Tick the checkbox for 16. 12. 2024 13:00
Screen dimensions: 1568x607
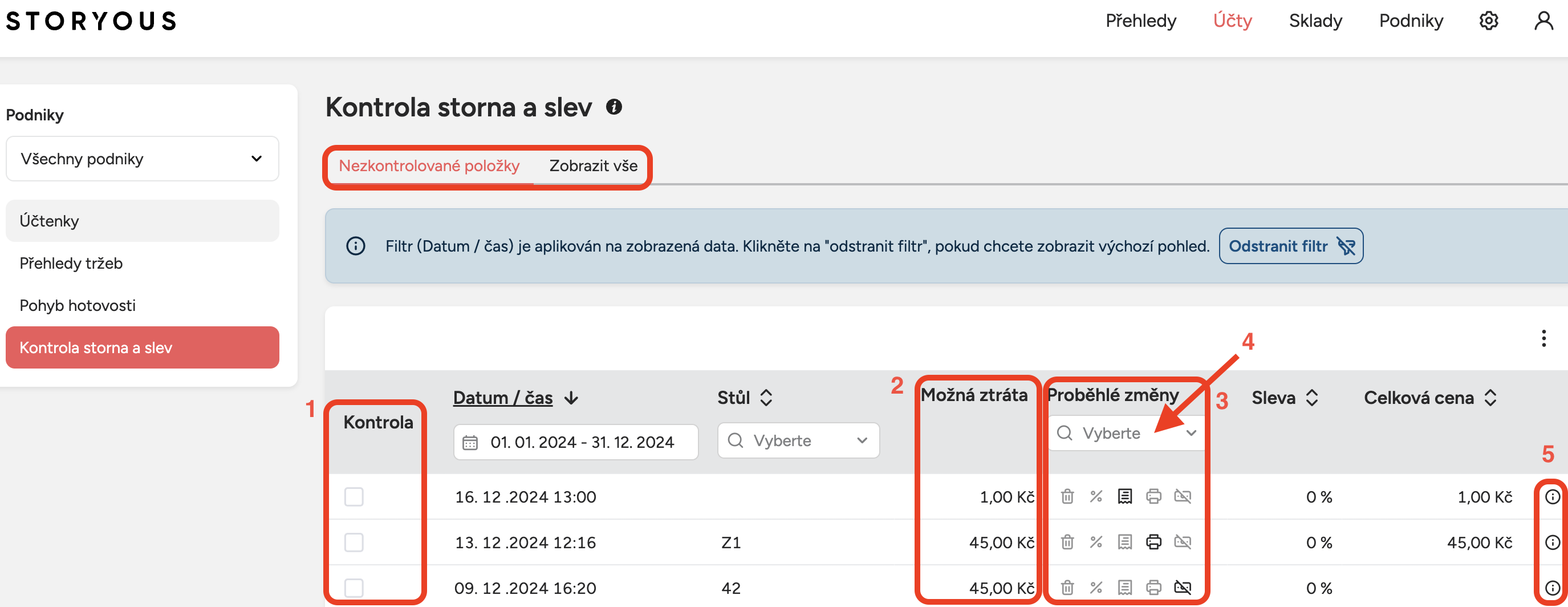[x=354, y=497]
